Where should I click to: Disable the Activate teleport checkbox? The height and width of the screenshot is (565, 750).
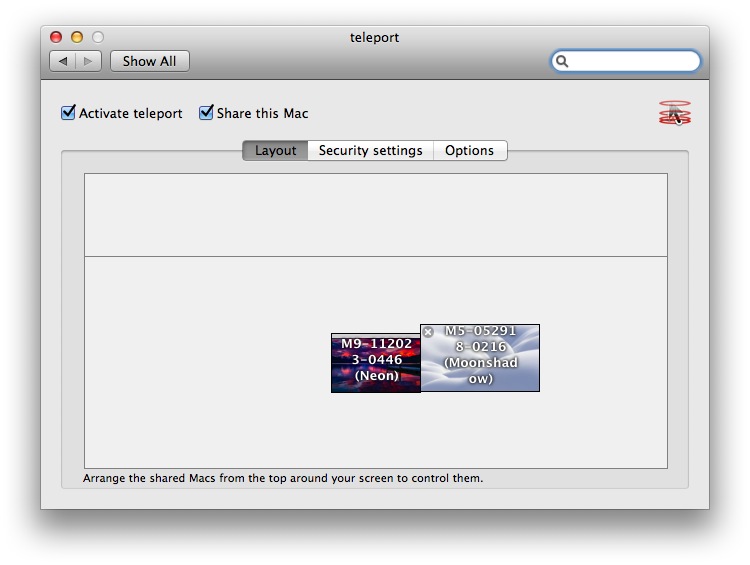tap(69, 113)
